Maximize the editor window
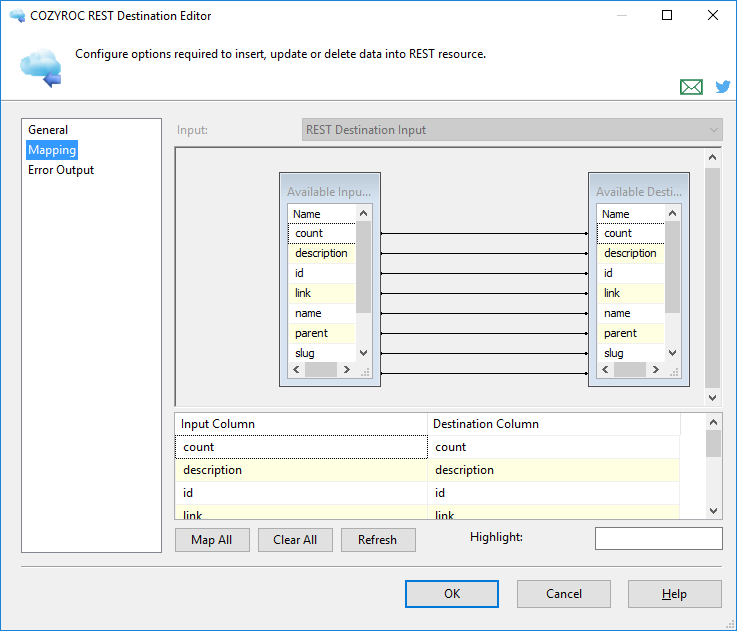The width and height of the screenshot is (737, 631). pos(666,16)
